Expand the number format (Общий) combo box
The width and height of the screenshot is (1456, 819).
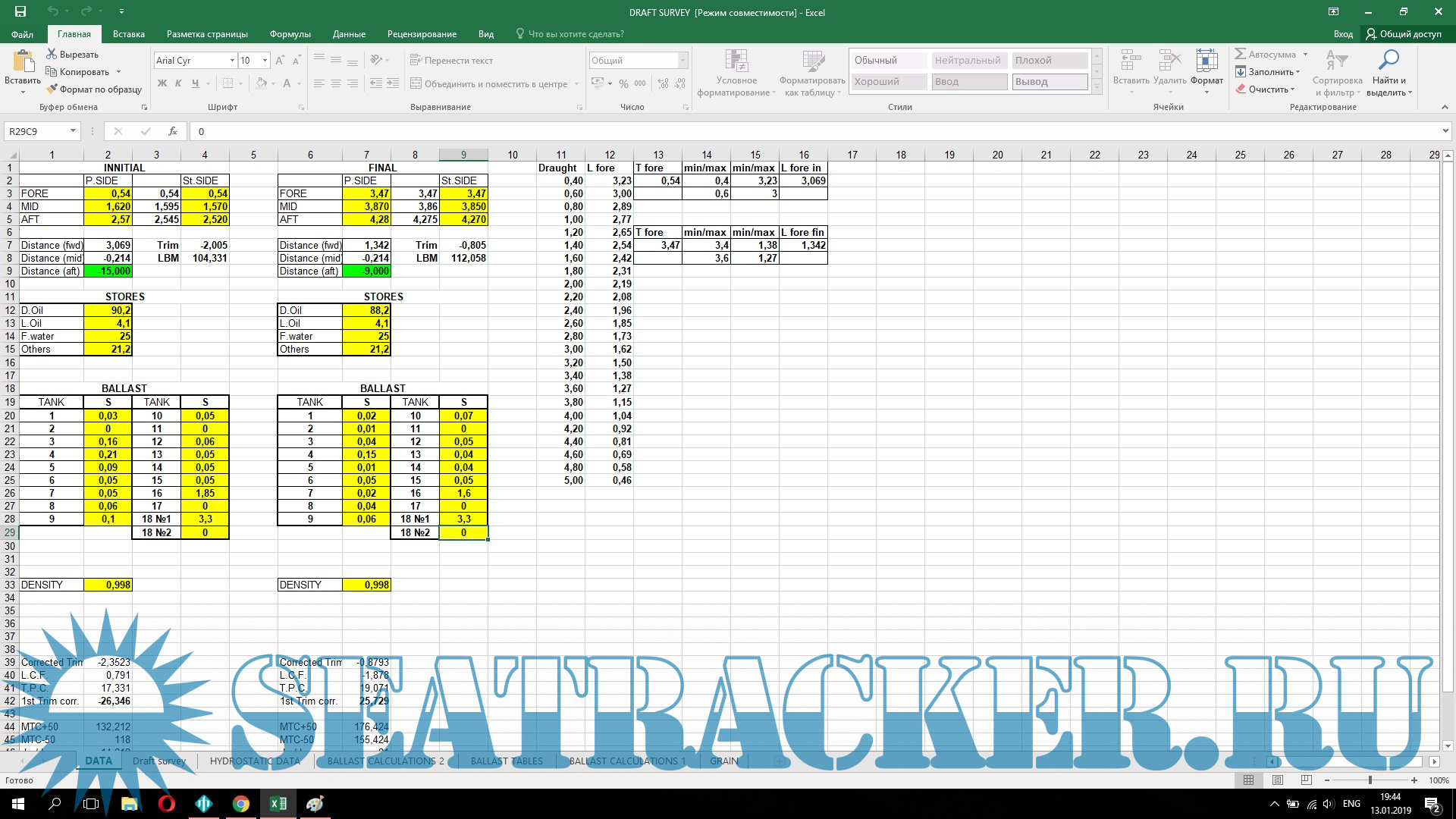pyautogui.click(x=682, y=61)
